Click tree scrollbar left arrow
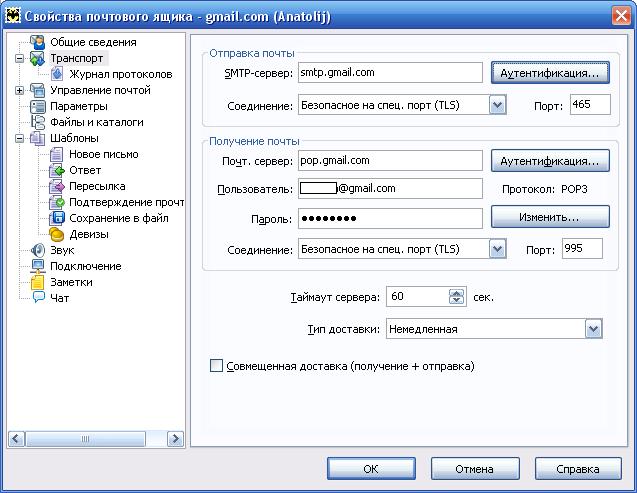 [x=16, y=439]
